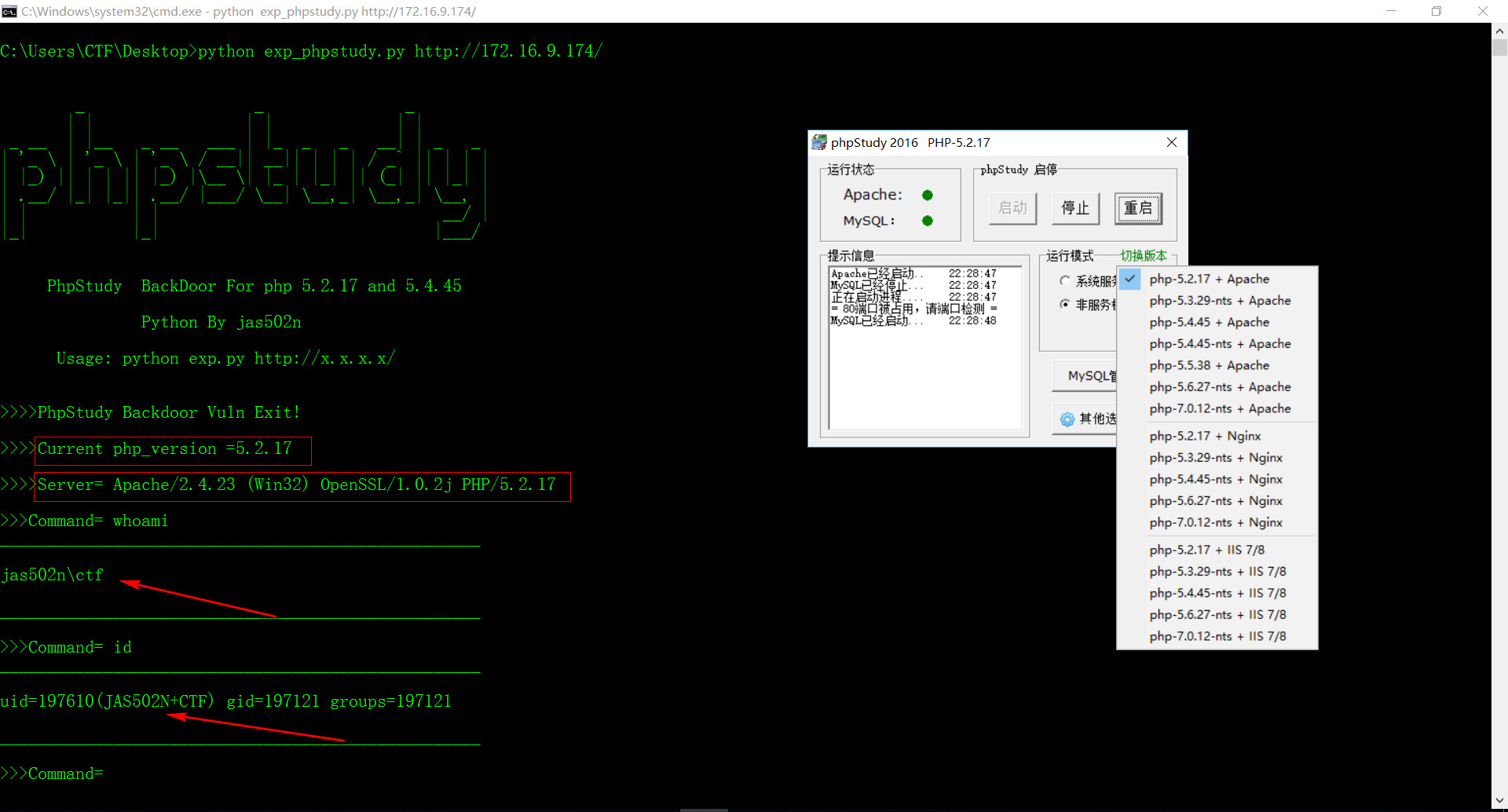Pick php-5.6.27-nts + IIS 7/8
Viewport: 1508px width, 812px height.
[x=1217, y=615]
